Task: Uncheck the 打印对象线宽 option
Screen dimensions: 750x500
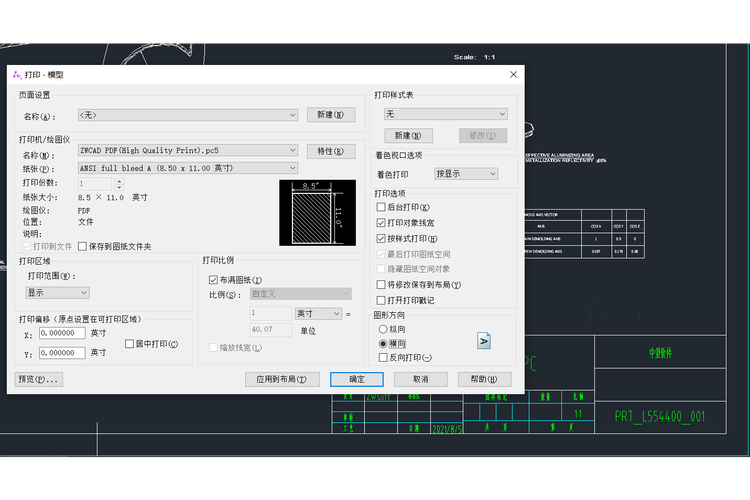Action: pyautogui.click(x=381, y=223)
